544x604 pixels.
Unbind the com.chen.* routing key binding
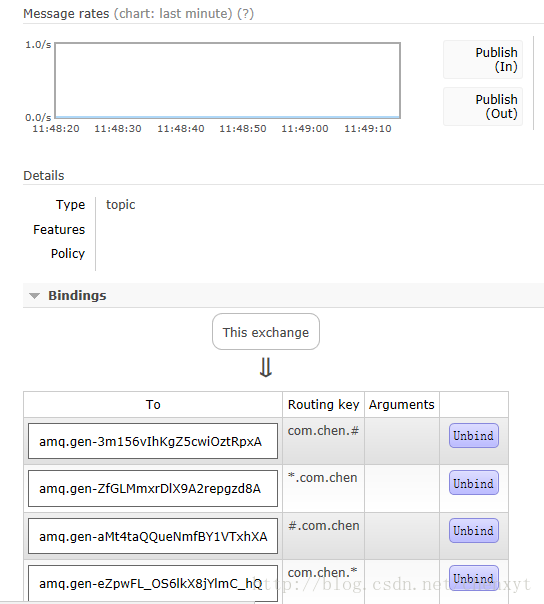(473, 578)
